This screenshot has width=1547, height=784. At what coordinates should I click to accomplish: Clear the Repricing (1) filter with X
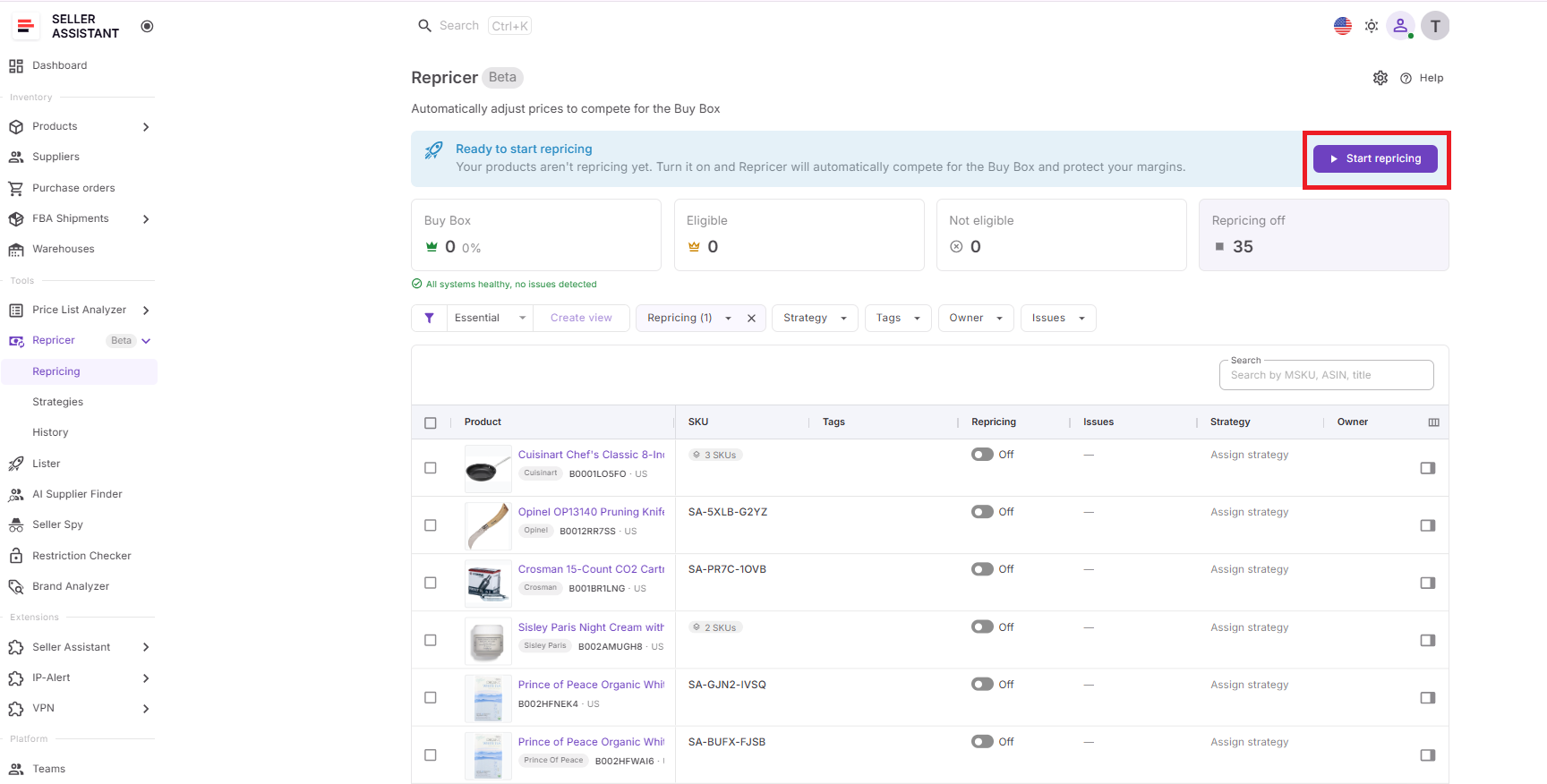(x=751, y=318)
